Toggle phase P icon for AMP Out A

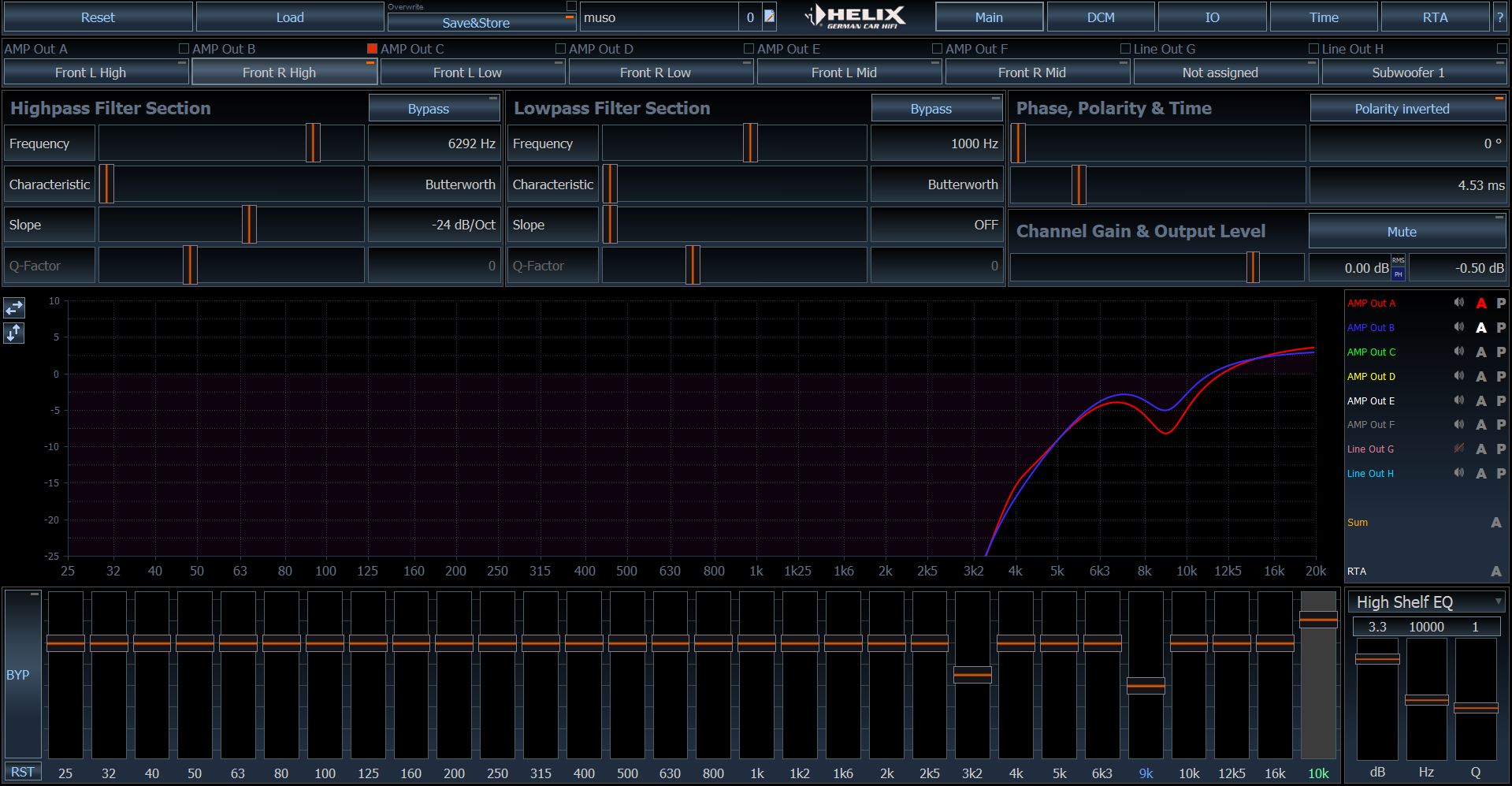point(1501,303)
